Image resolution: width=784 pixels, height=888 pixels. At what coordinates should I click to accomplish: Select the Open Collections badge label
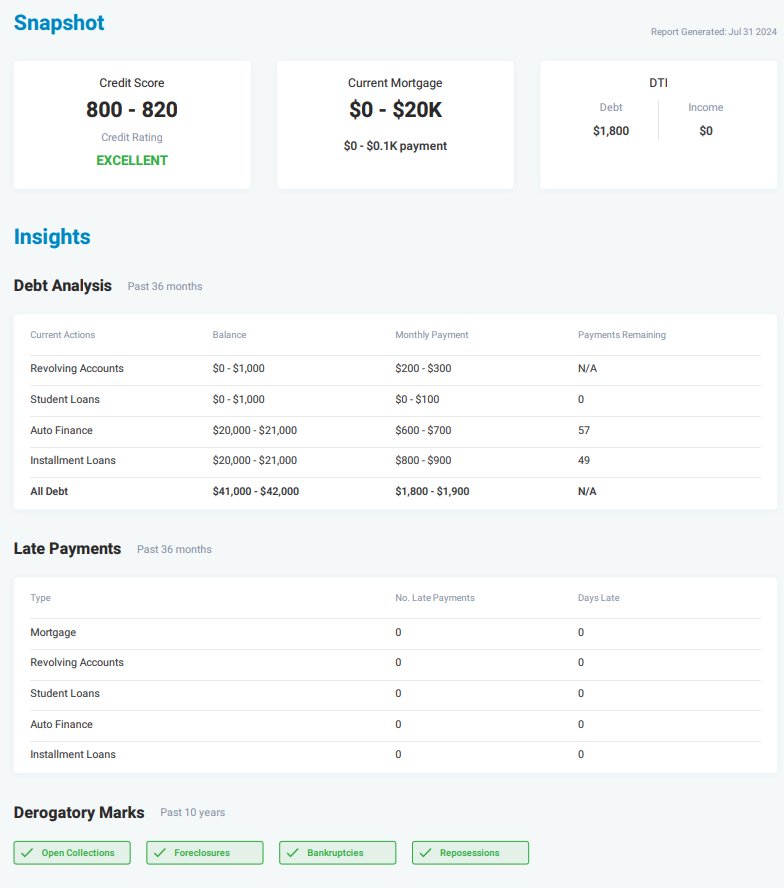[78, 852]
